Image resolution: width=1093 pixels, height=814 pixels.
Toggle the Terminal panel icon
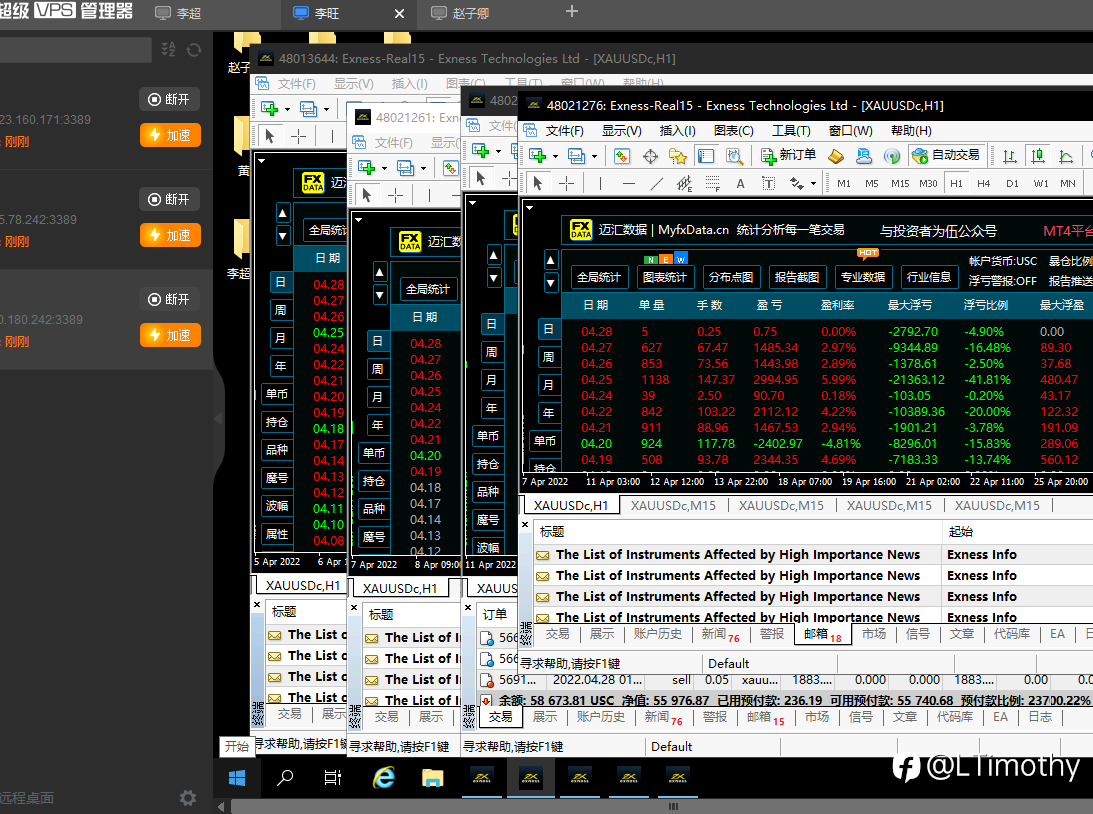(706, 156)
